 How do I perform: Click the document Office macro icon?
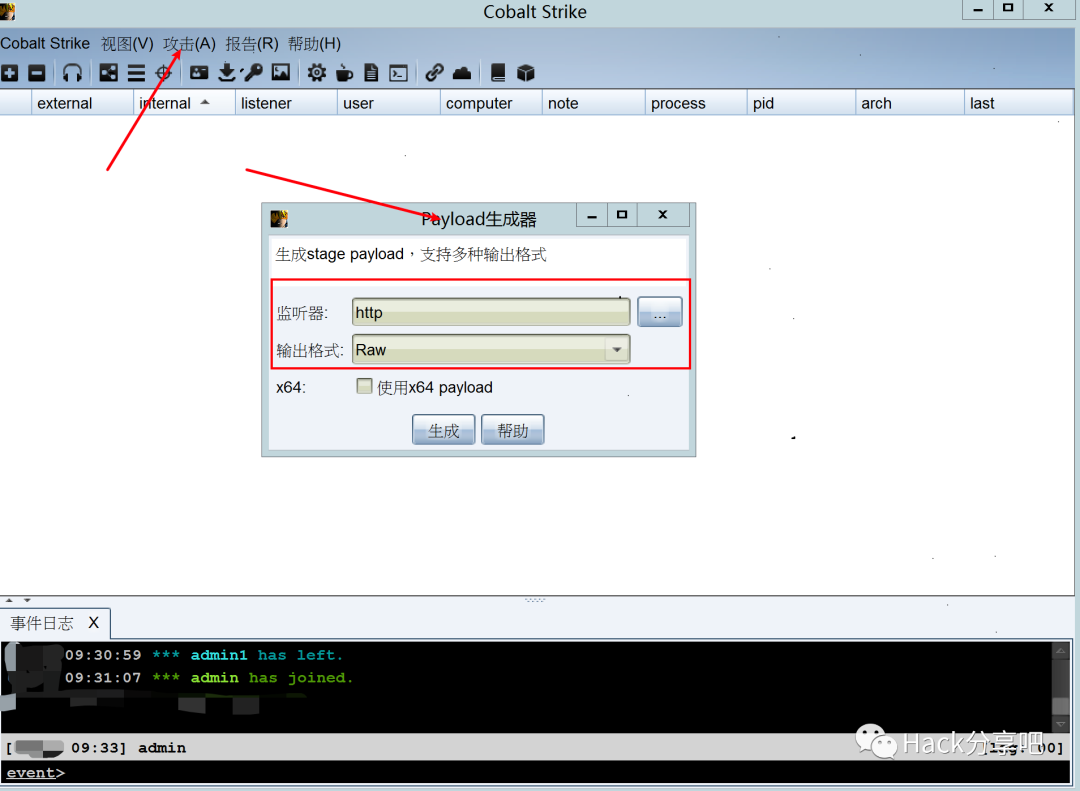tap(371, 72)
